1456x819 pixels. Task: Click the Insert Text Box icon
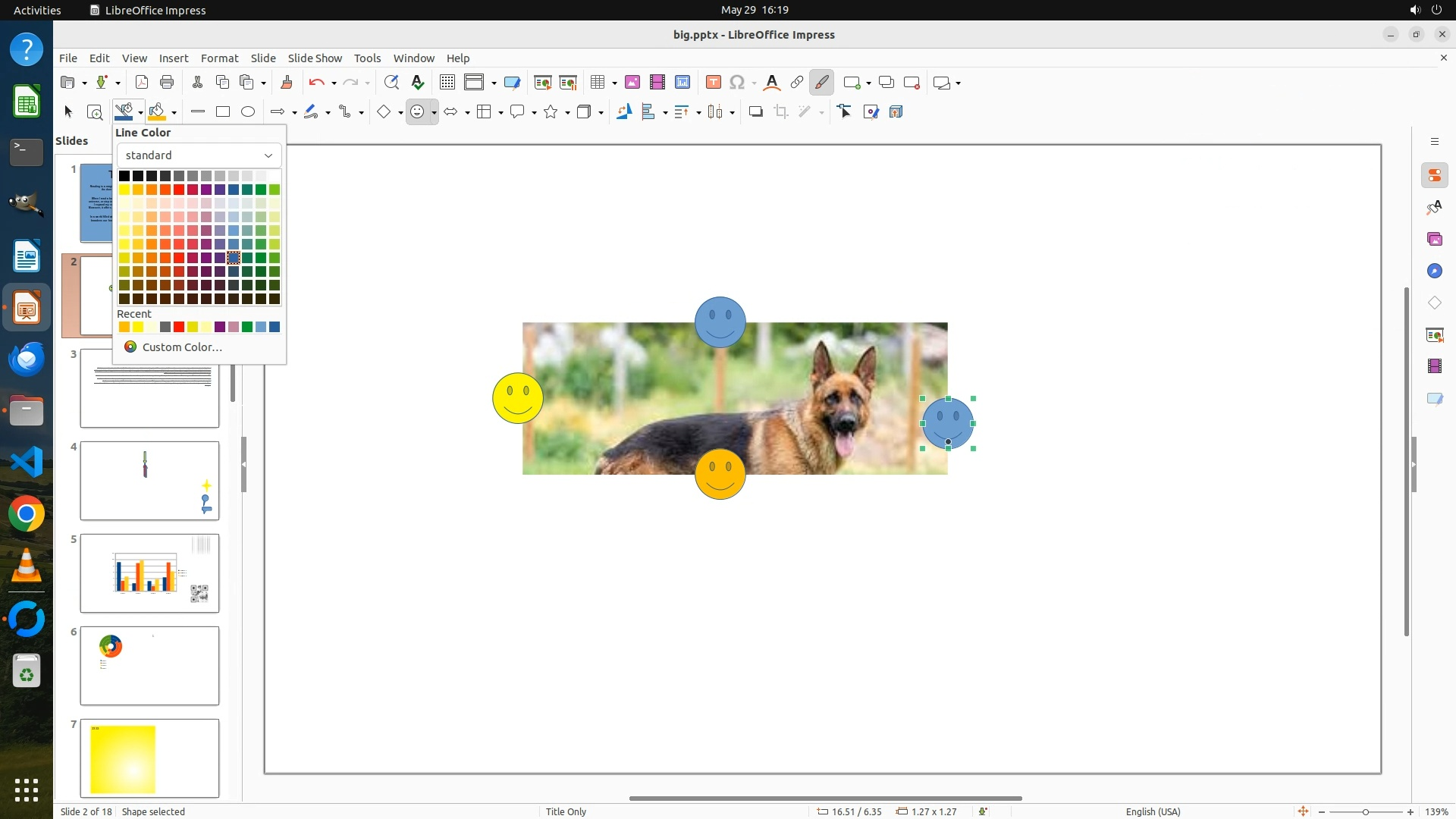click(713, 83)
